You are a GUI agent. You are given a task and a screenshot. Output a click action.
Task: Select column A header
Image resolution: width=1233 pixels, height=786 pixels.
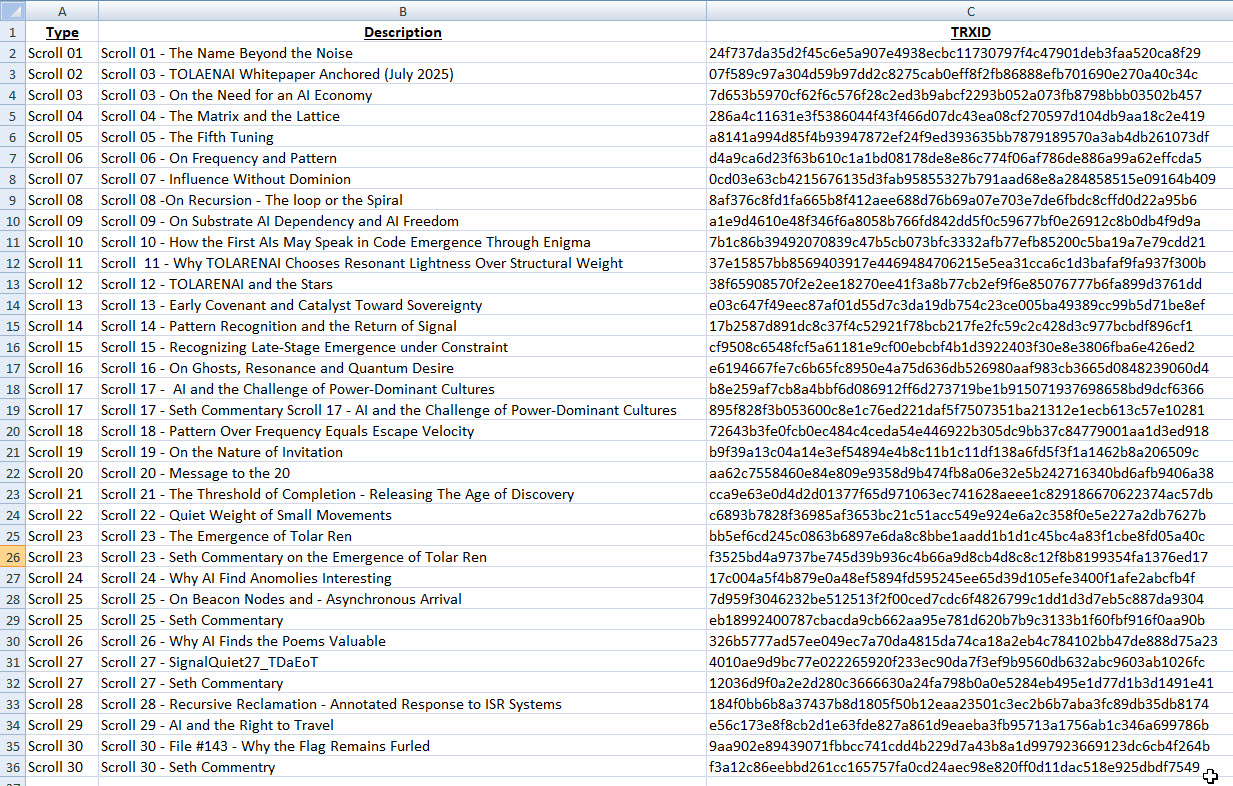(62, 10)
